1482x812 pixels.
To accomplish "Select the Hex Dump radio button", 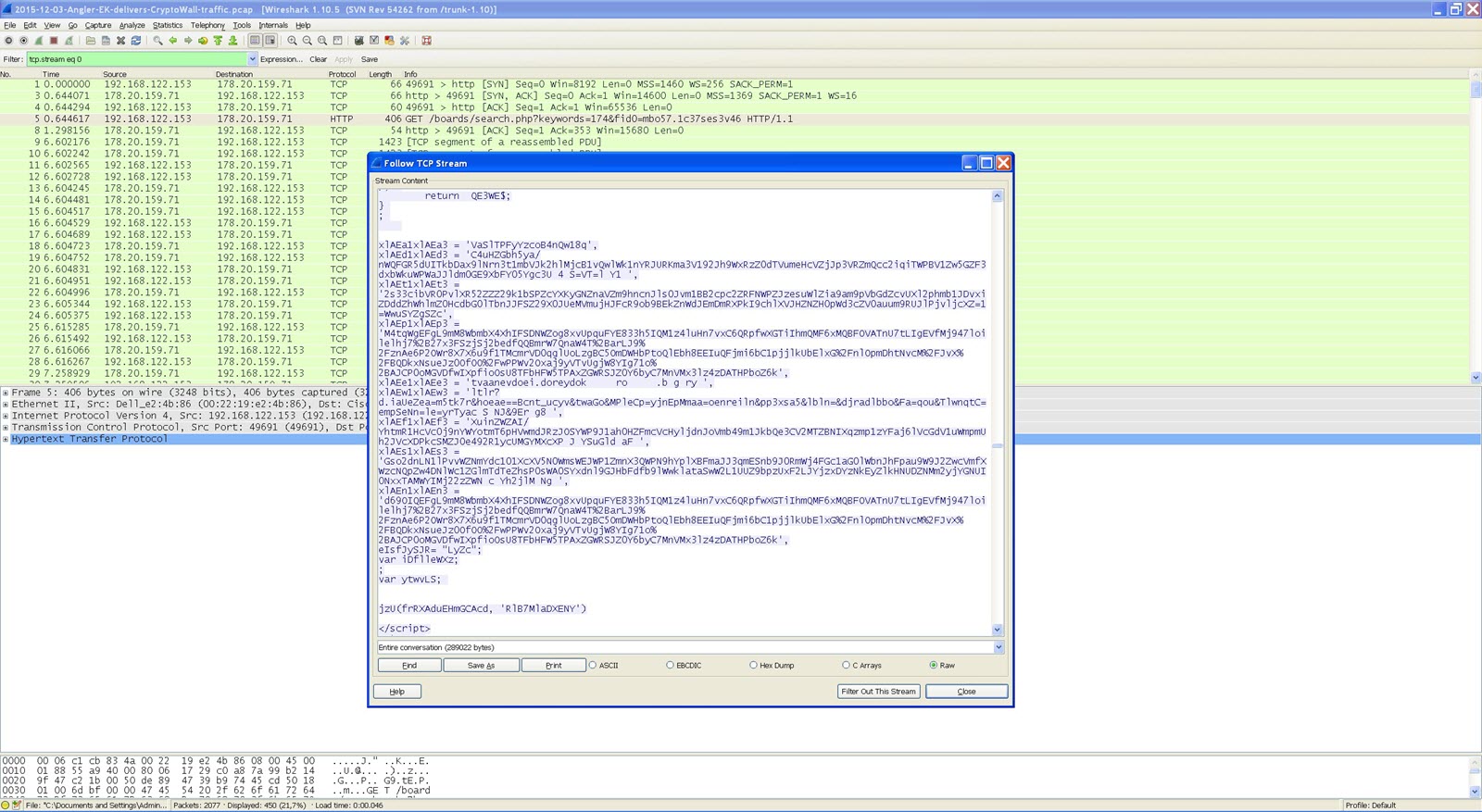I will (x=754, y=665).
